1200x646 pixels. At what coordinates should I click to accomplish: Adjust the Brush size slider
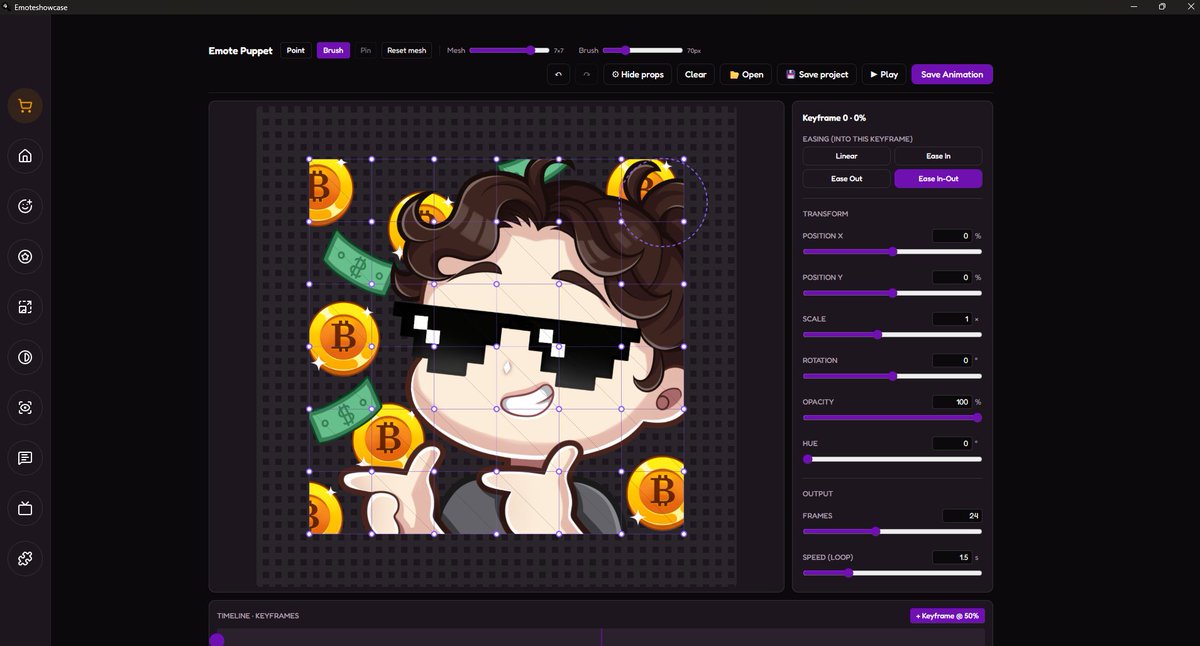643,50
